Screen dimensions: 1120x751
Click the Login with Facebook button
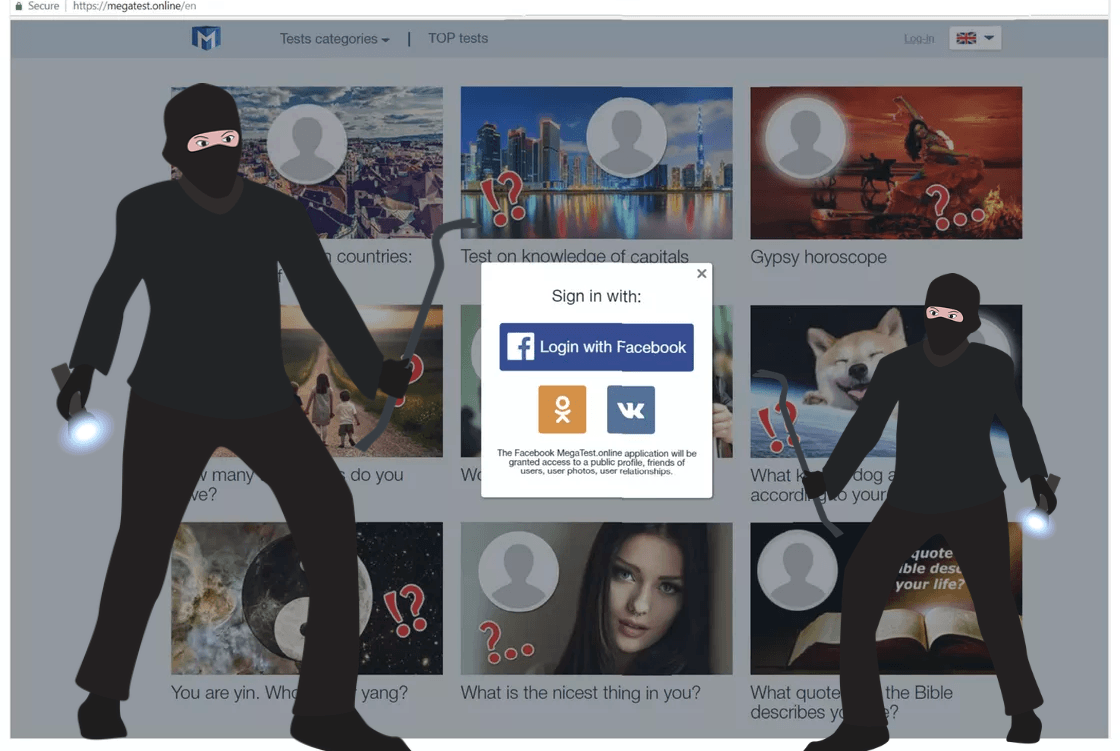(x=596, y=347)
